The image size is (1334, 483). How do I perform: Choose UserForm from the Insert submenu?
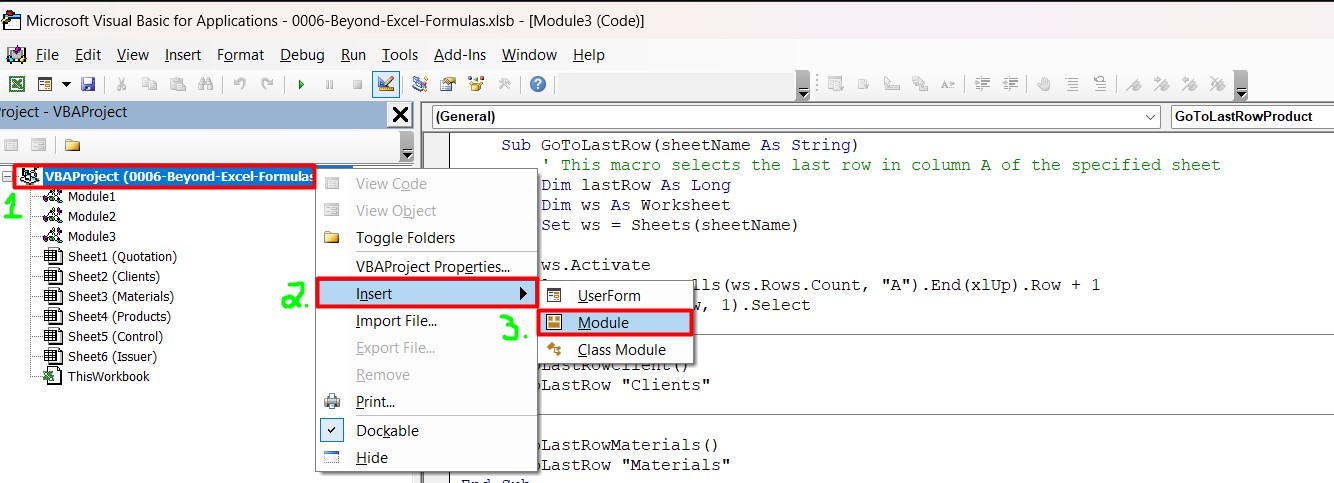616,296
